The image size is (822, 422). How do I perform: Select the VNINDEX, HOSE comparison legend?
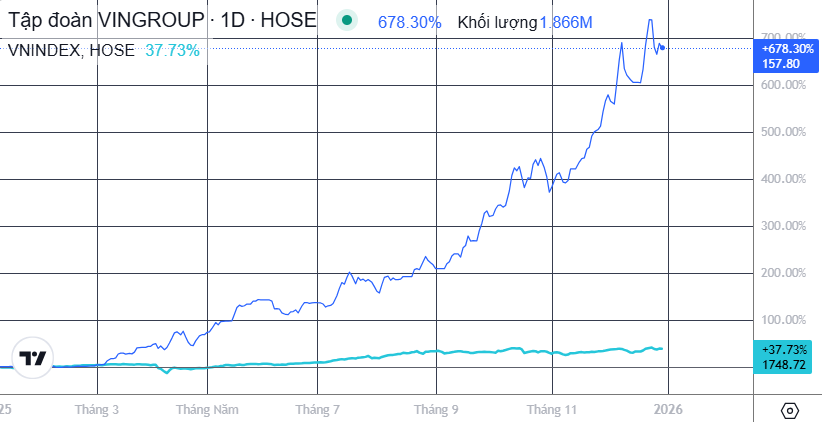click(x=71, y=50)
